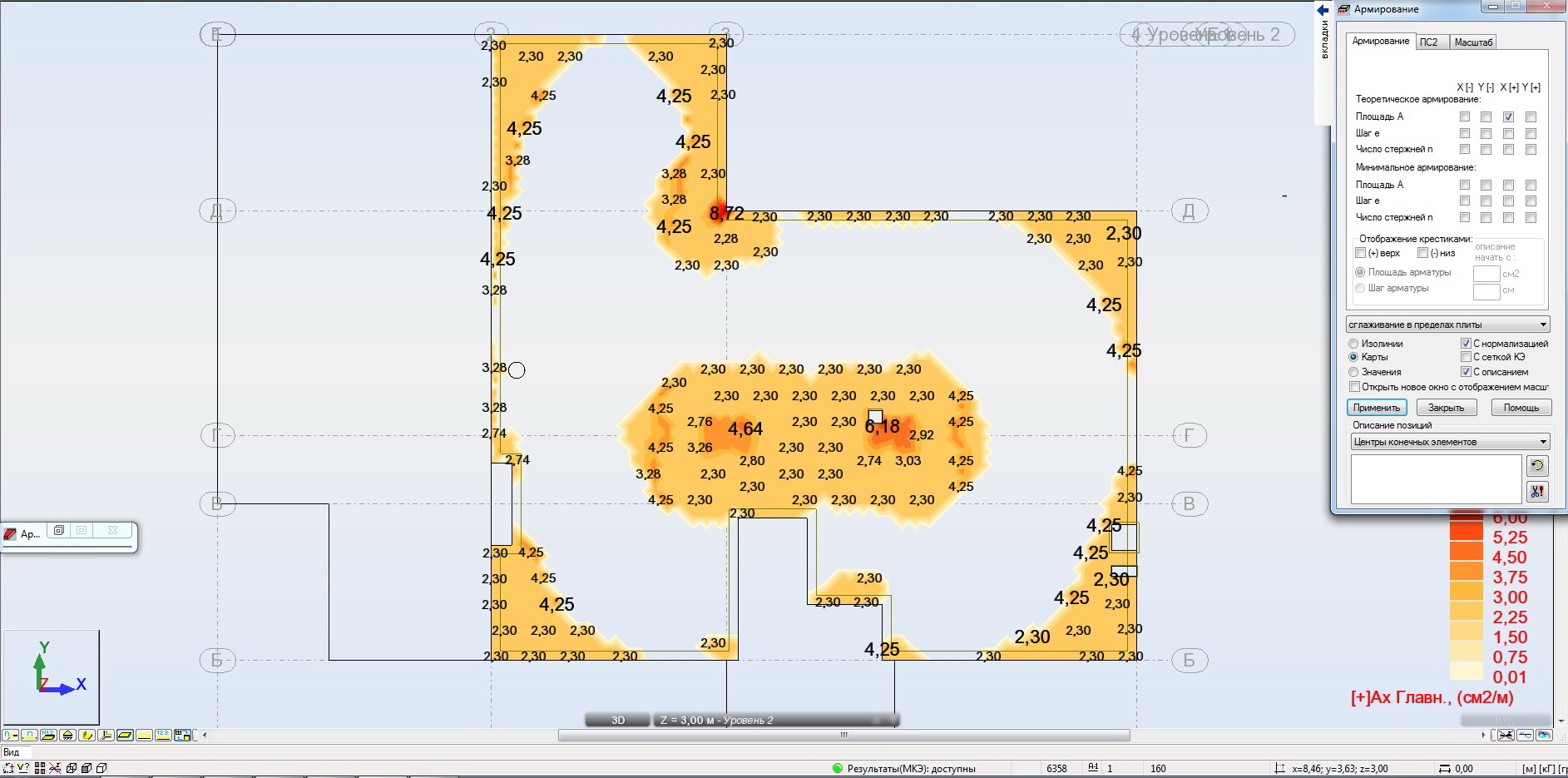This screenshot has height=778, width=1568.
Task: Enable the 'С сеткой КЭ' checkbox
Action: point(1467,357)
